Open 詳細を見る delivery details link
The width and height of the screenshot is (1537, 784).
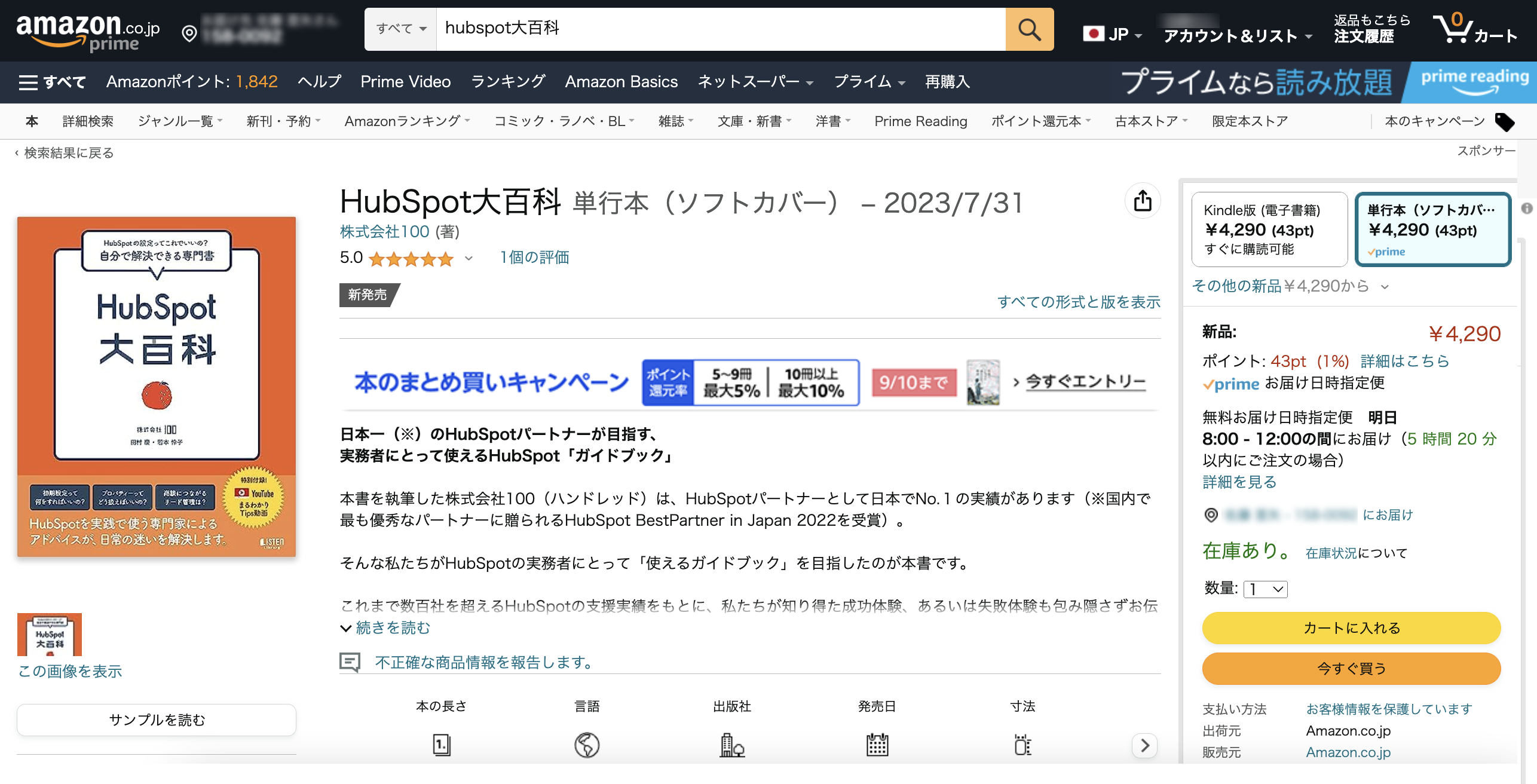1239,482
